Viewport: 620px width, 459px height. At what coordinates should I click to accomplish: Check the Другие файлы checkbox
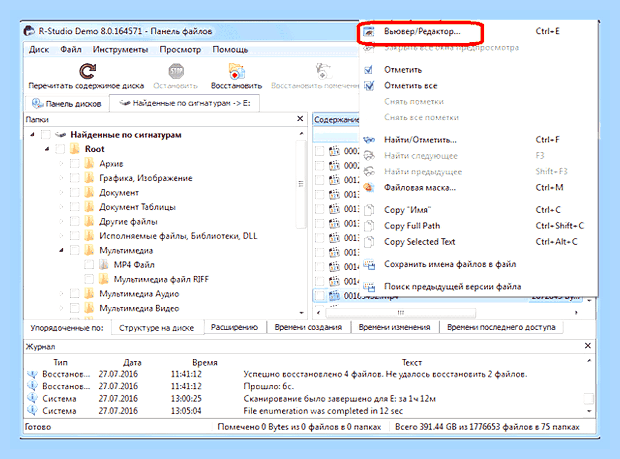pyautogui.click(x=74, y=221)
